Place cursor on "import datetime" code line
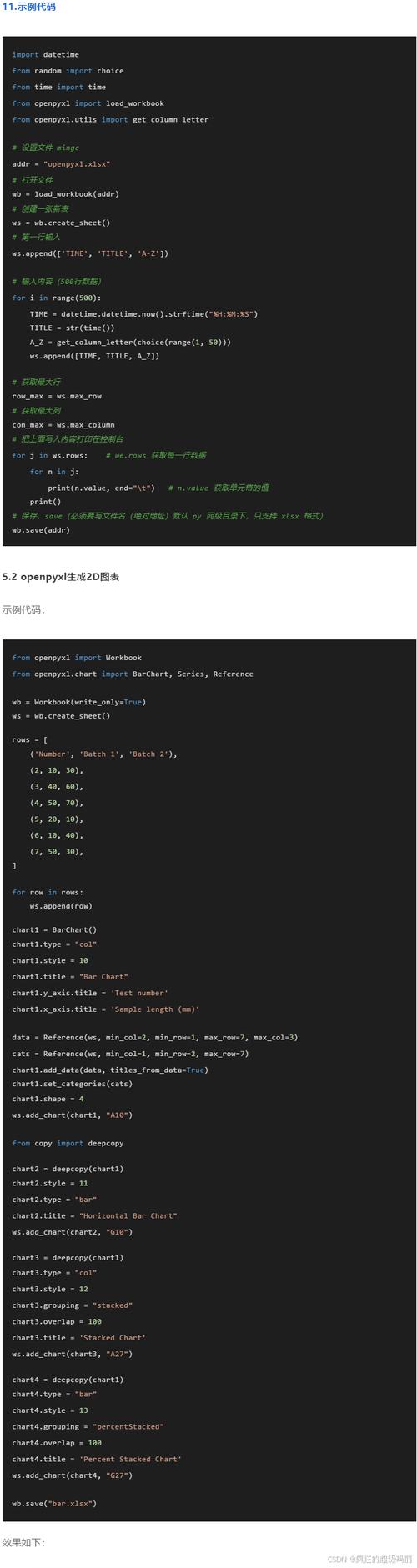This screenshot has height=1568, width=417. point(46,55)
